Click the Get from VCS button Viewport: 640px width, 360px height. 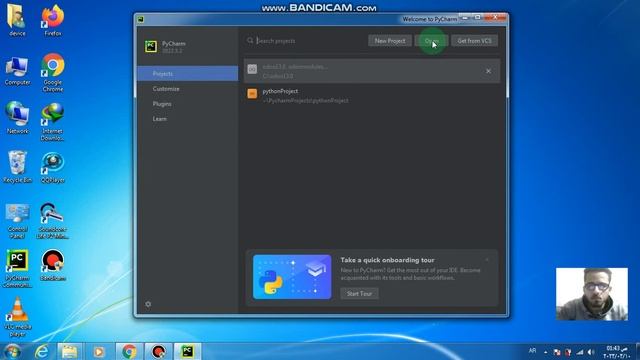(474, 41)
